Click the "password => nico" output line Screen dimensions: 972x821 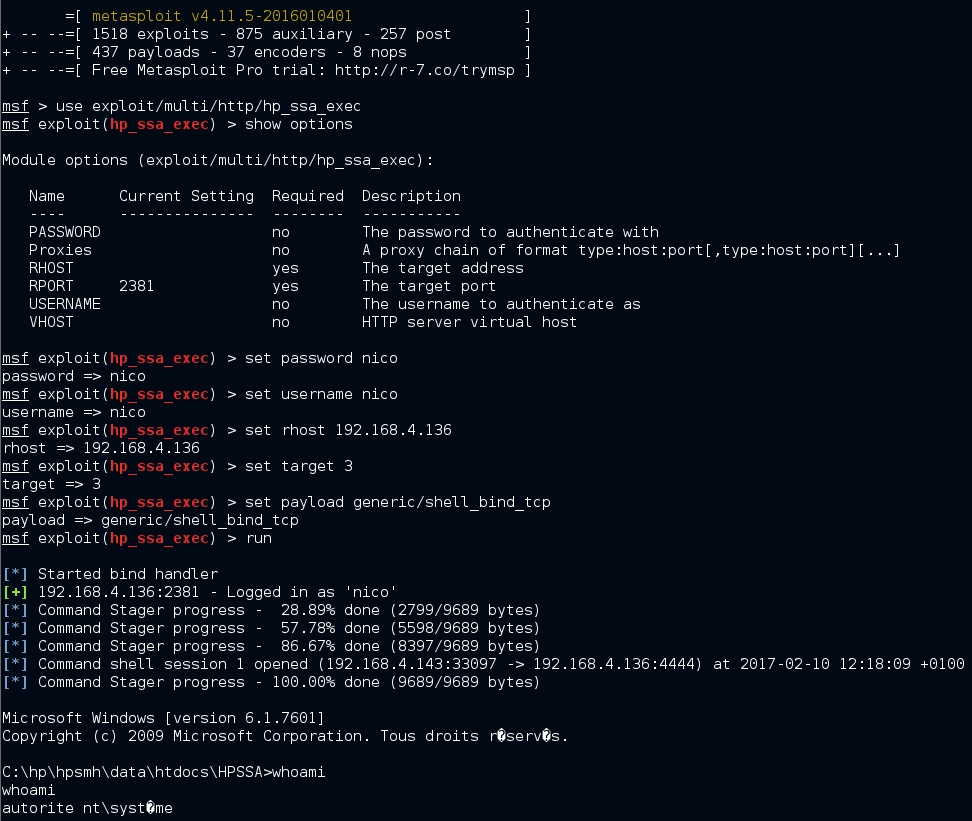pos(74,376)
